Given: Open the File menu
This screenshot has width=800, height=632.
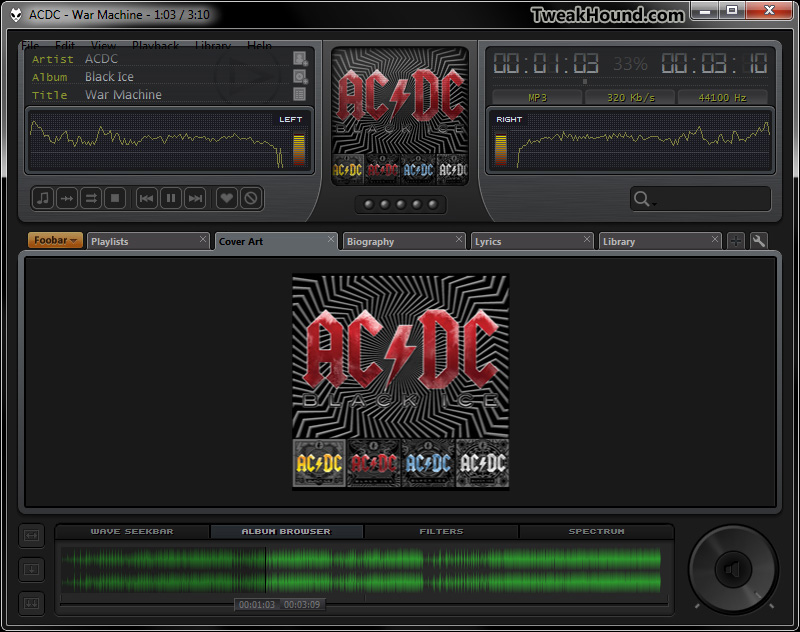Looking at the screenshot, I should click(x=30, y=45).
